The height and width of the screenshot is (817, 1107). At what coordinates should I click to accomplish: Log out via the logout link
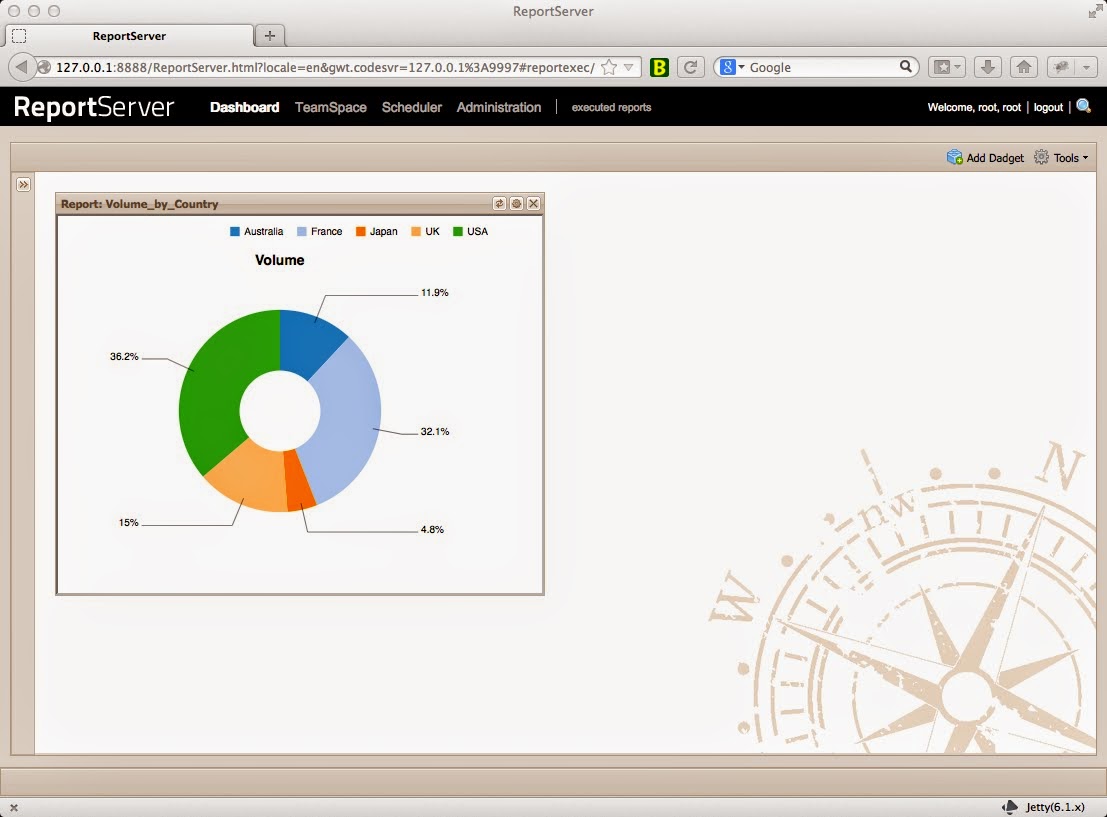(1048, 107)
